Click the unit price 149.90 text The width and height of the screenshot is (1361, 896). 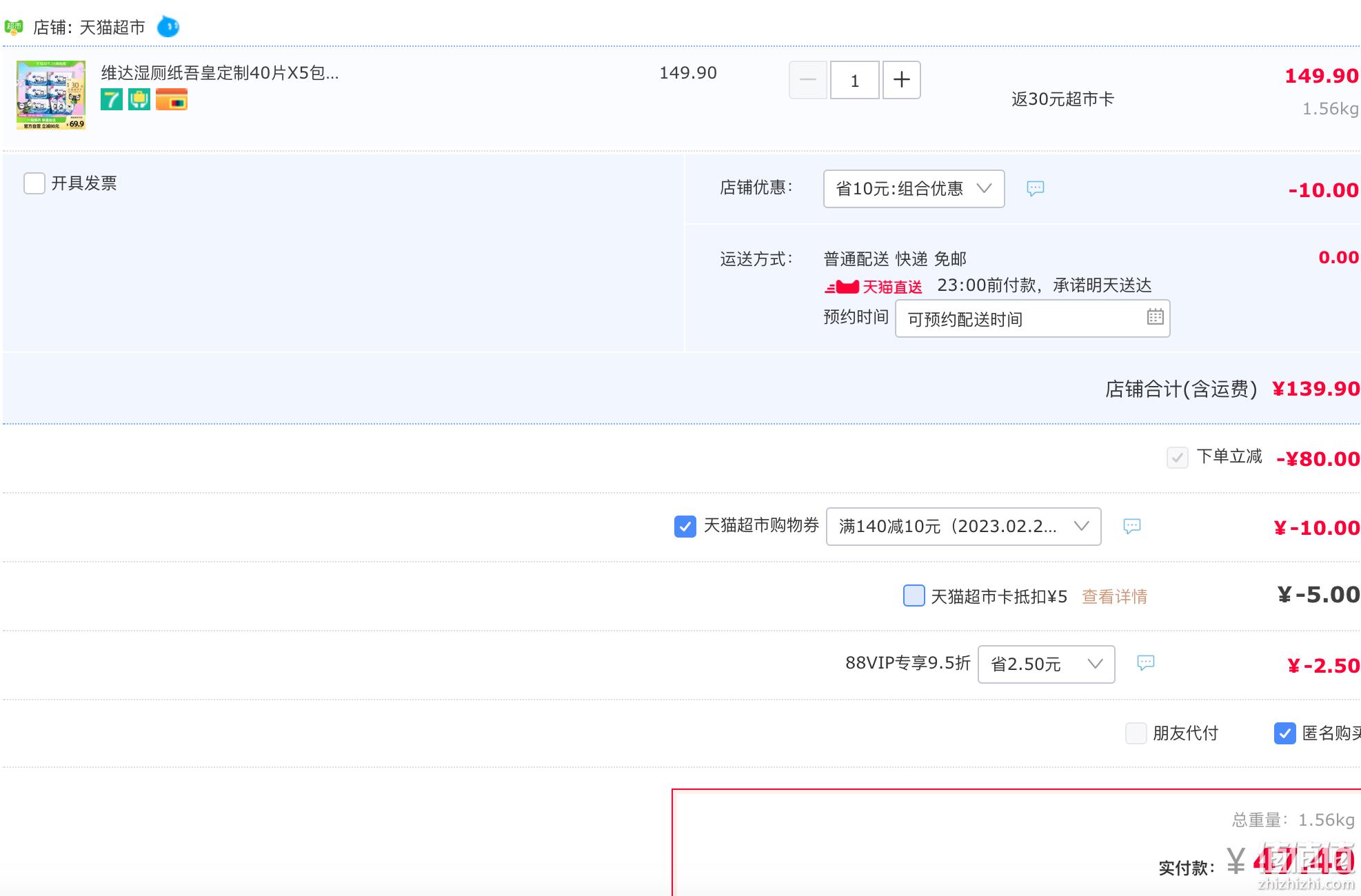[x=688, y=73]
